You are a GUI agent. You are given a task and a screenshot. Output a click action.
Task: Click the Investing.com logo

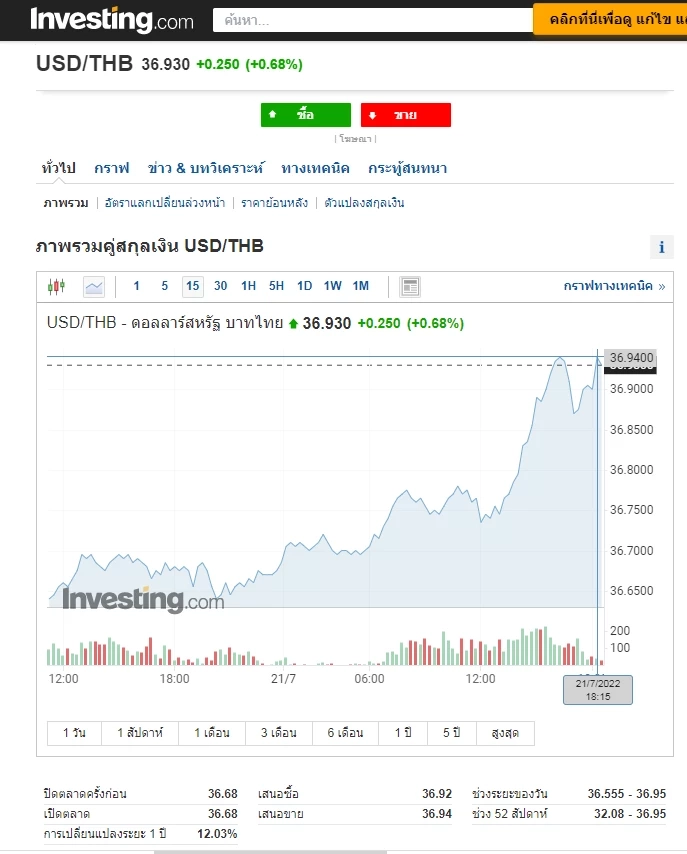click(x=112, y=20)
